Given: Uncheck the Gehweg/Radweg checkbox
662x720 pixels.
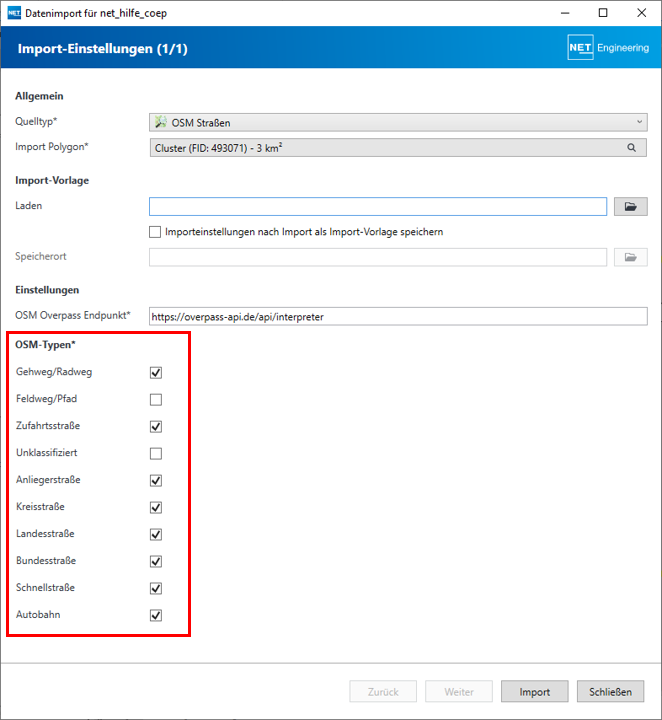Looking at the screenshot, I should [156, 372].
